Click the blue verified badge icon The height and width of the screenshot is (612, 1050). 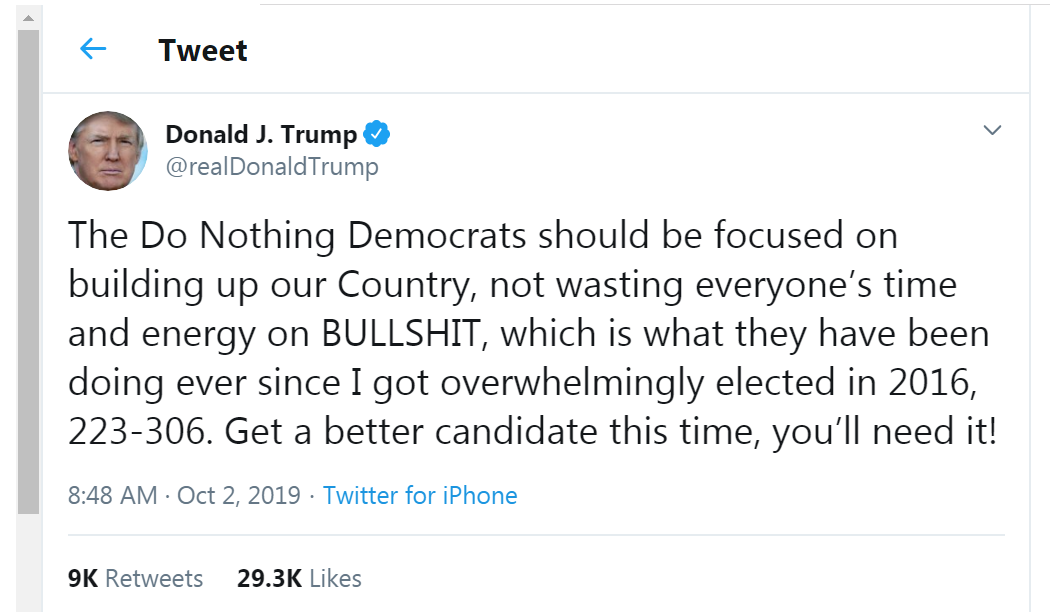click(x=376, y=134)
